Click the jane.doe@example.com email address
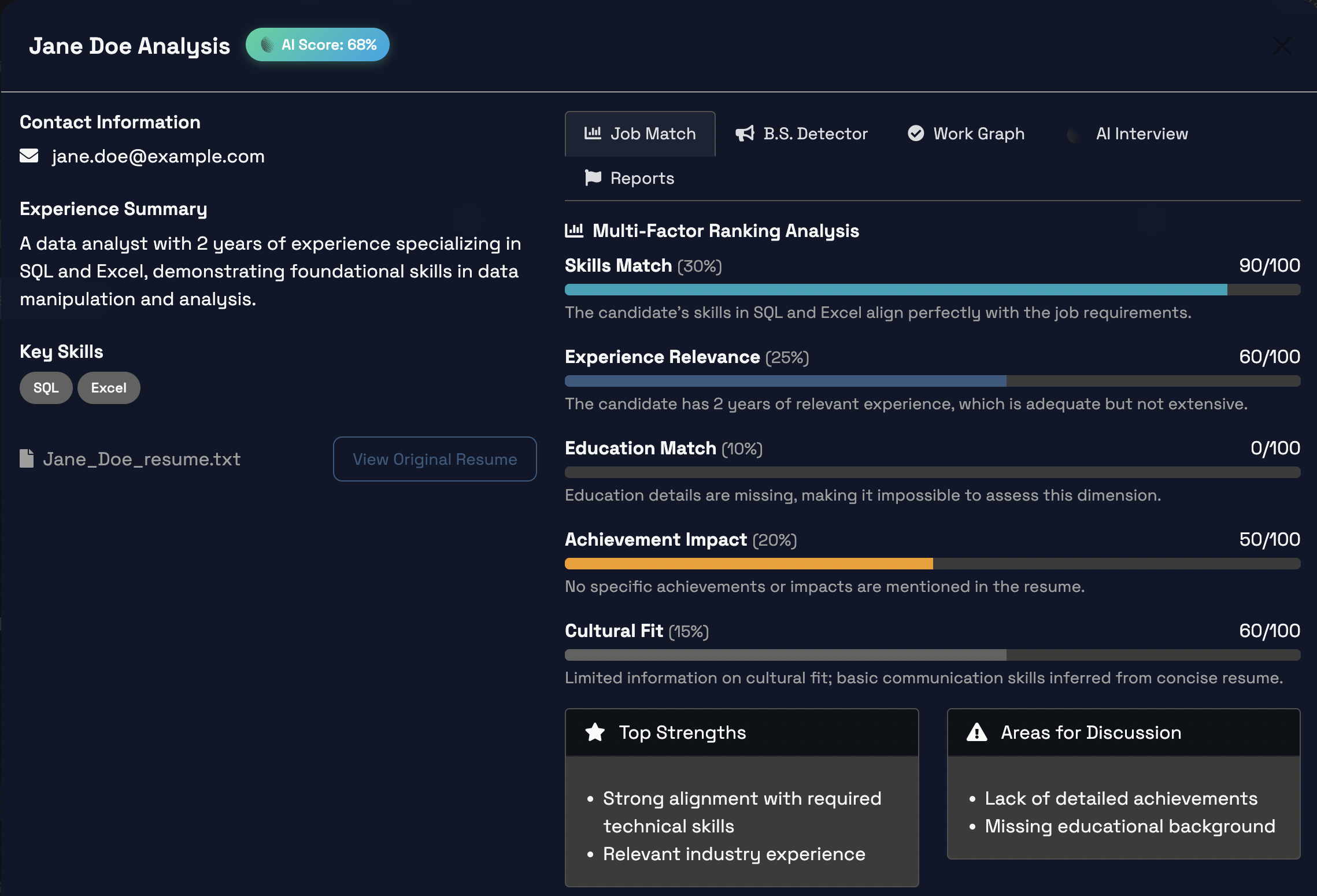The height and width of the screenshot is (896, 1317). click(158, 156)
